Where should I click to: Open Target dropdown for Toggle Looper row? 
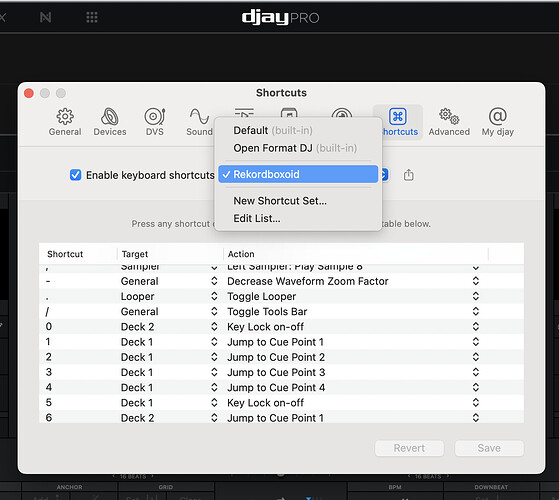click(214, 296)
